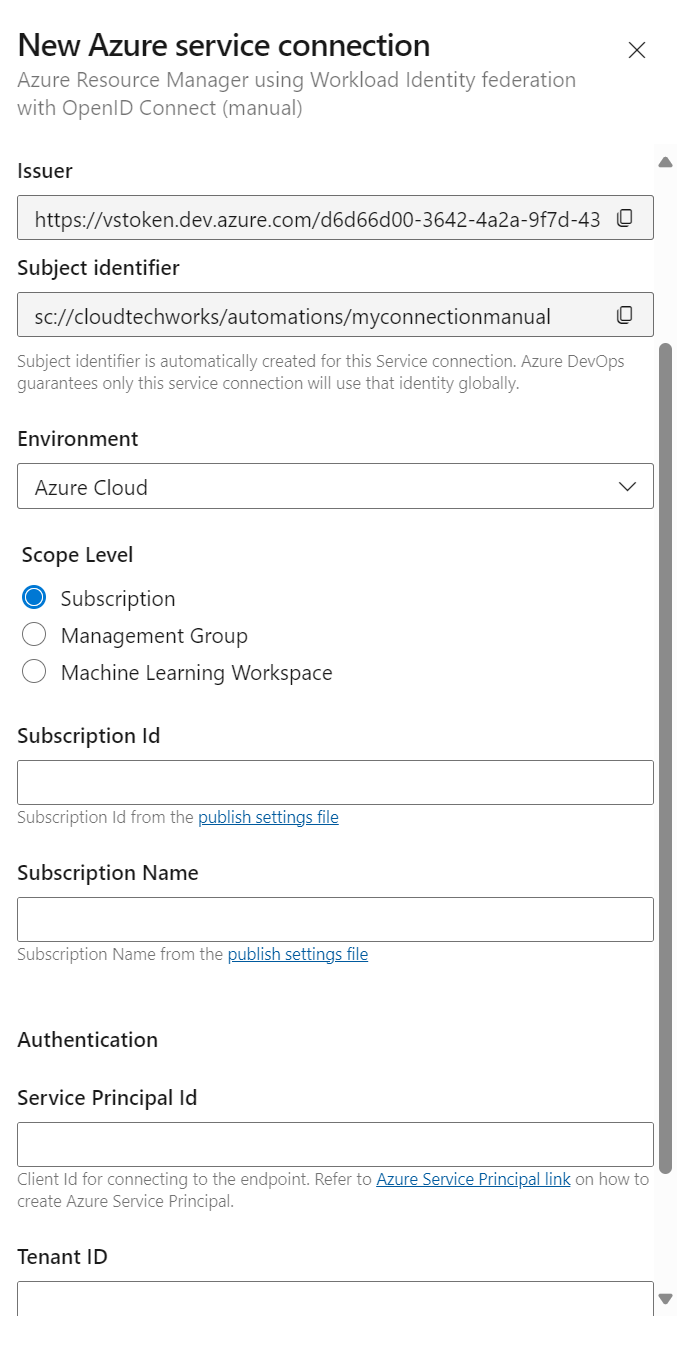Click the scroll-down arrow on the scrollbar
The height and width of the screenshot is (1350, 693).
tap(666, 1298)
